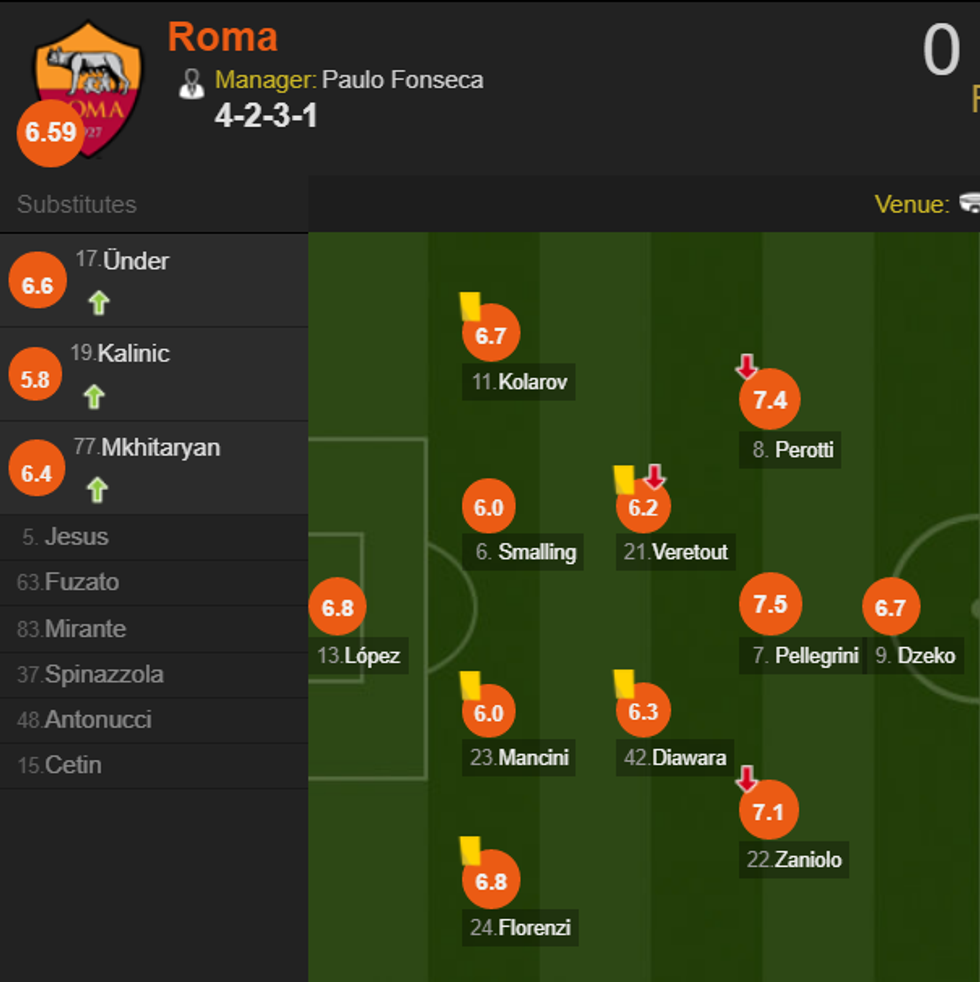This screenshot has width=980, height=982.
Task: Select Dzeko's 6.7 rating badge
Action: [x=890, y=608]
